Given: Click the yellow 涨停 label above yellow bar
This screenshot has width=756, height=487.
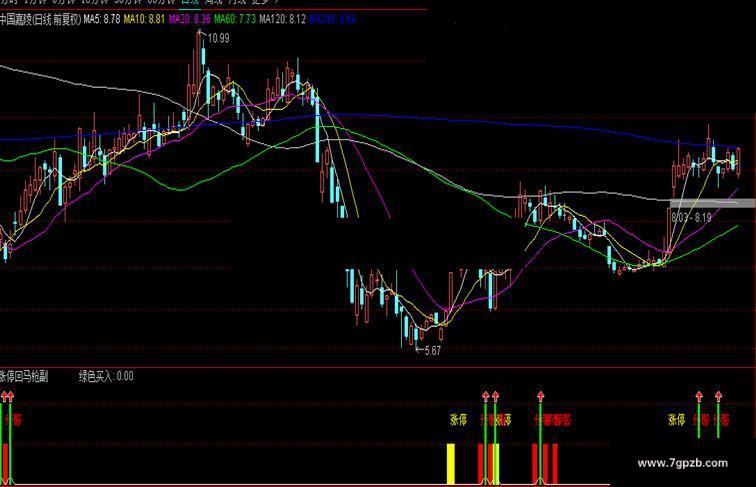Looking at the screenshot, I should click(x=459, y=419).
